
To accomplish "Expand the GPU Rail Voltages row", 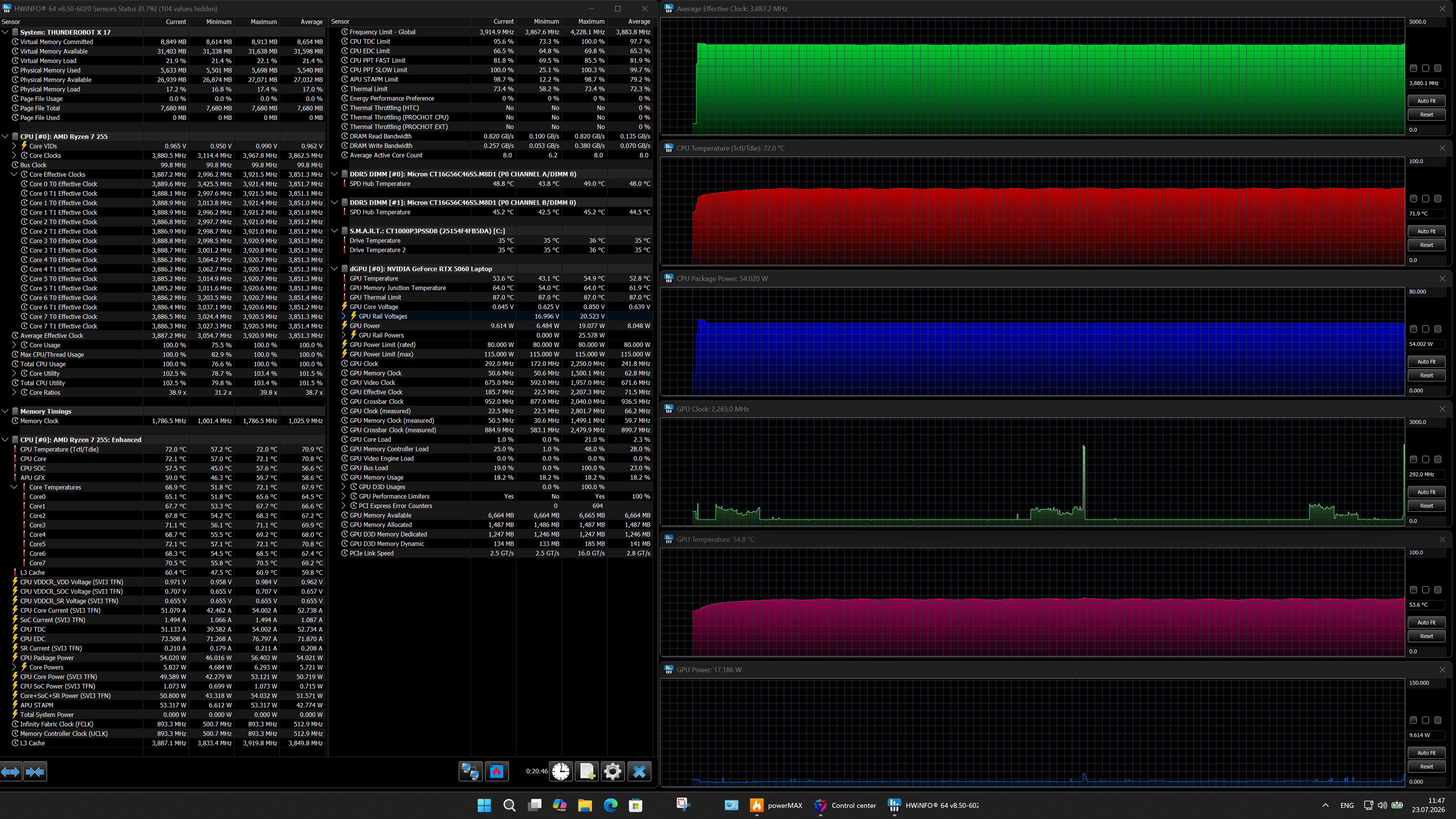I will coord(344,316).
